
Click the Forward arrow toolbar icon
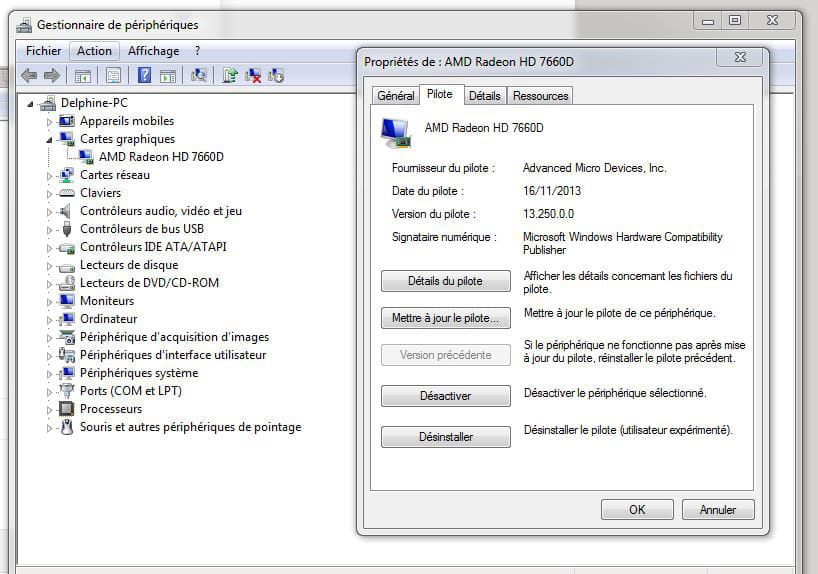[51, 76]
